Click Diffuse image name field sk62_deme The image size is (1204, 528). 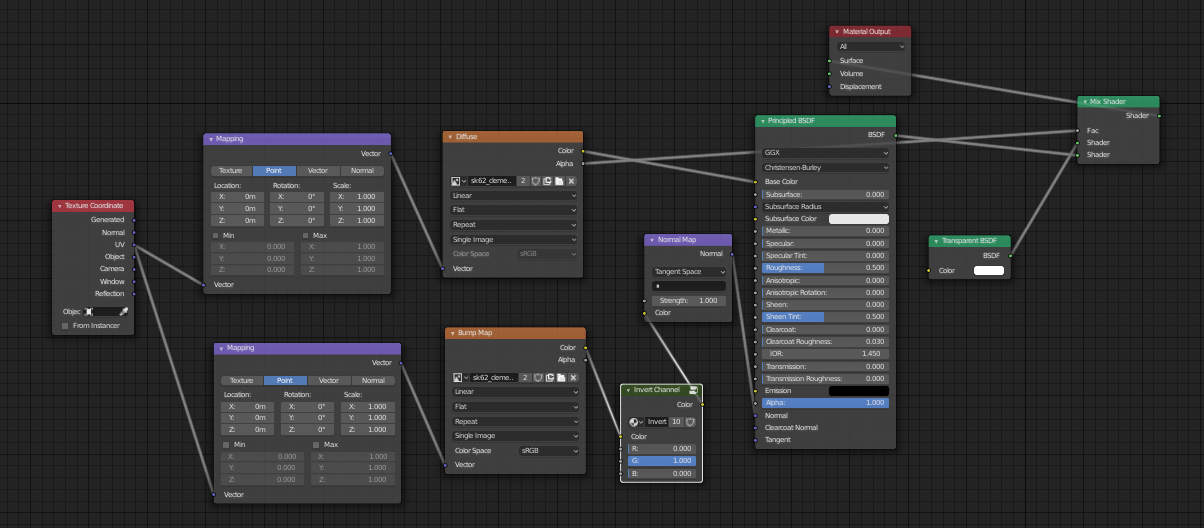tap(493, 181)
